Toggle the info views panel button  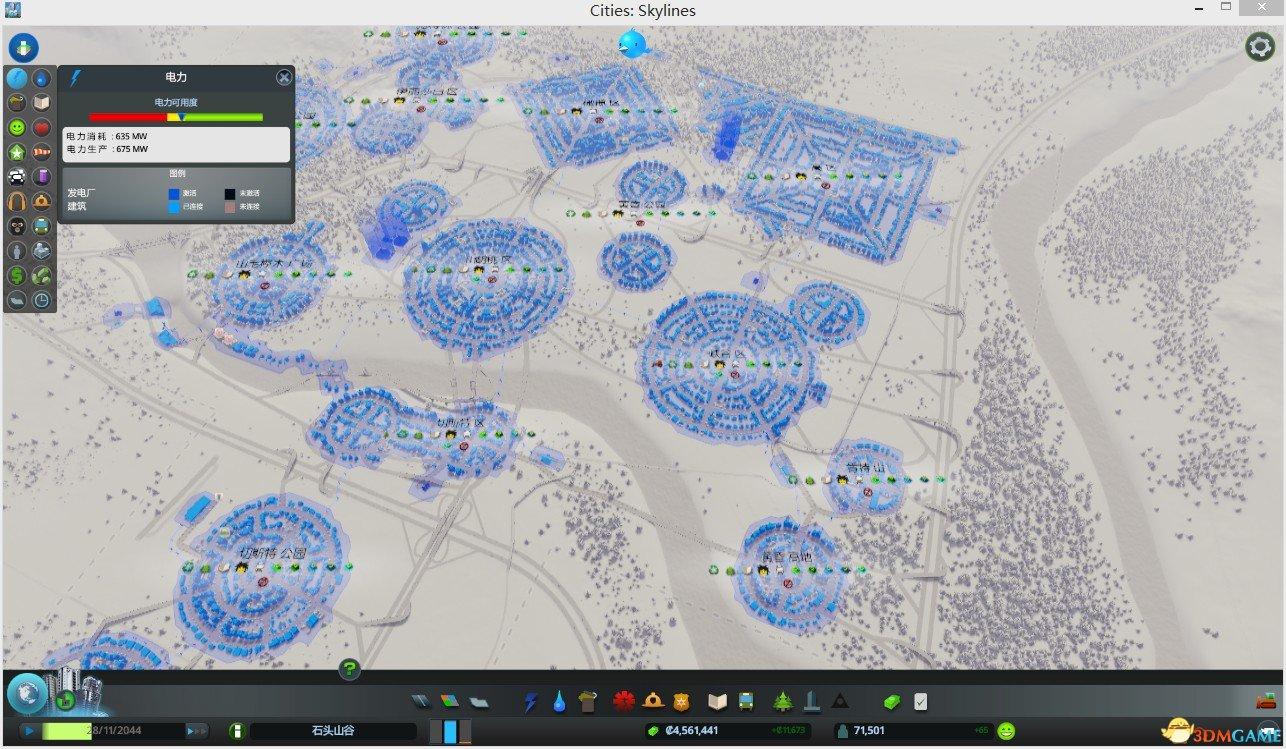tap(23, 47)
